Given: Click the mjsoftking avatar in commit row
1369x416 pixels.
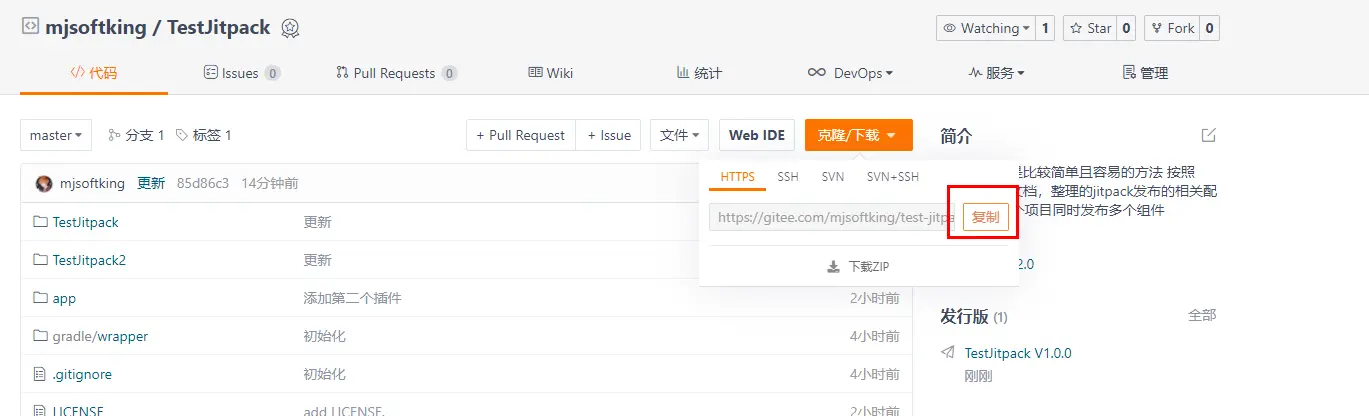Looking at the screenshot, I should coord(44,183).
